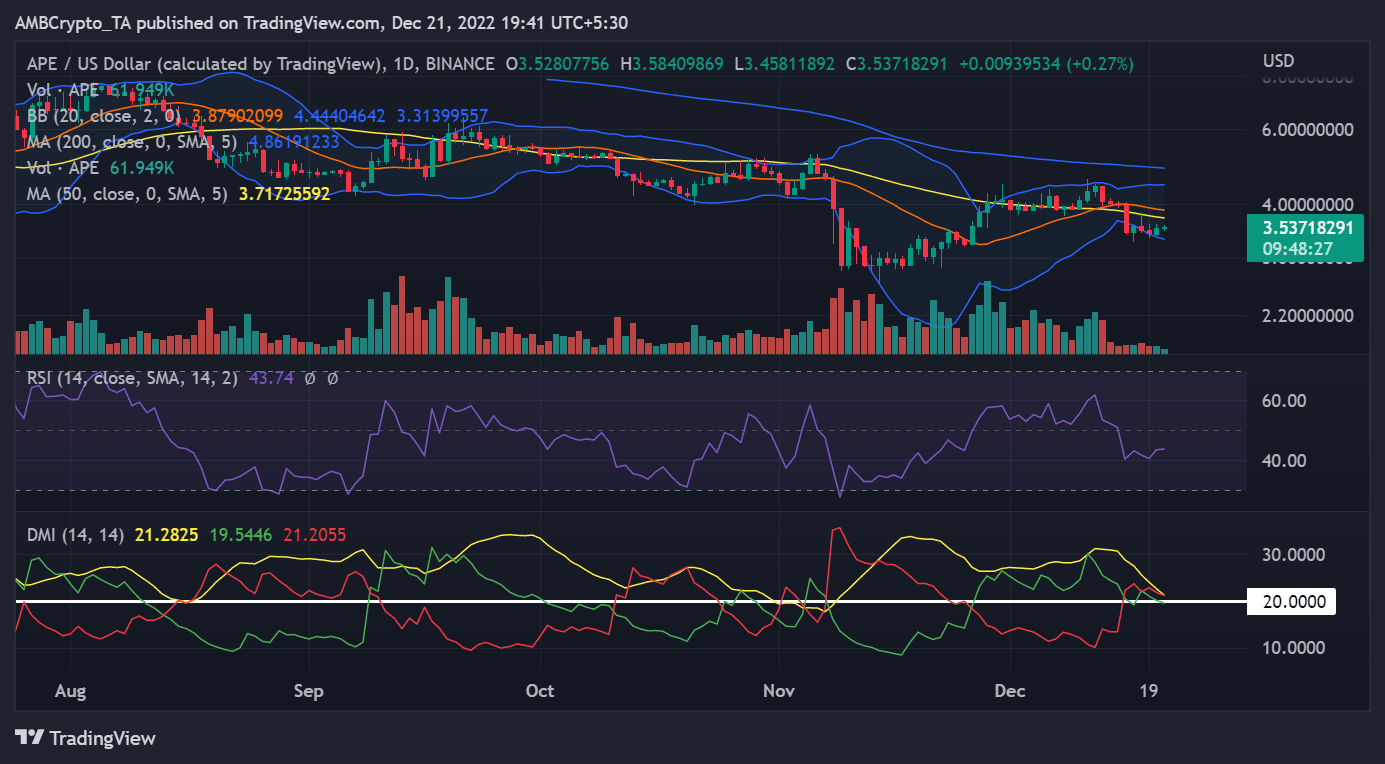Click the Nov label on the time axis
Screen dimensions: 1385x764
coord(779,691)
